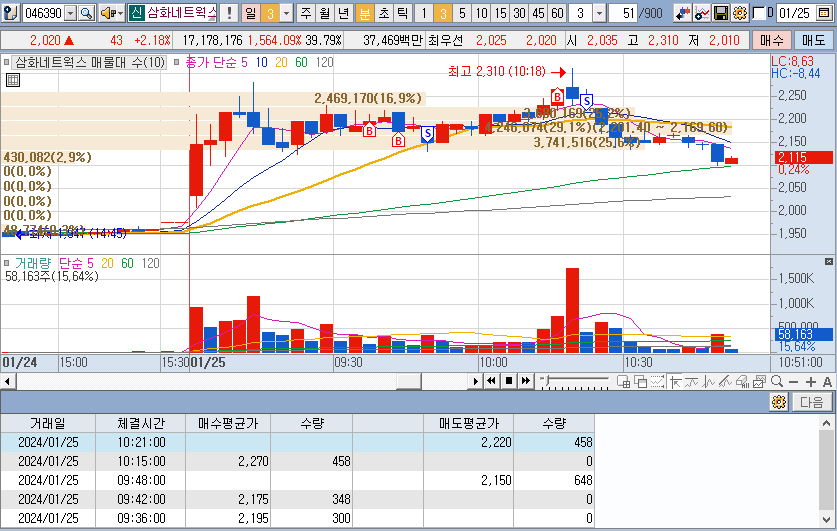Select the 일 daily chart toggle
This screenshot has height=531, width=837.
point(251,13)
